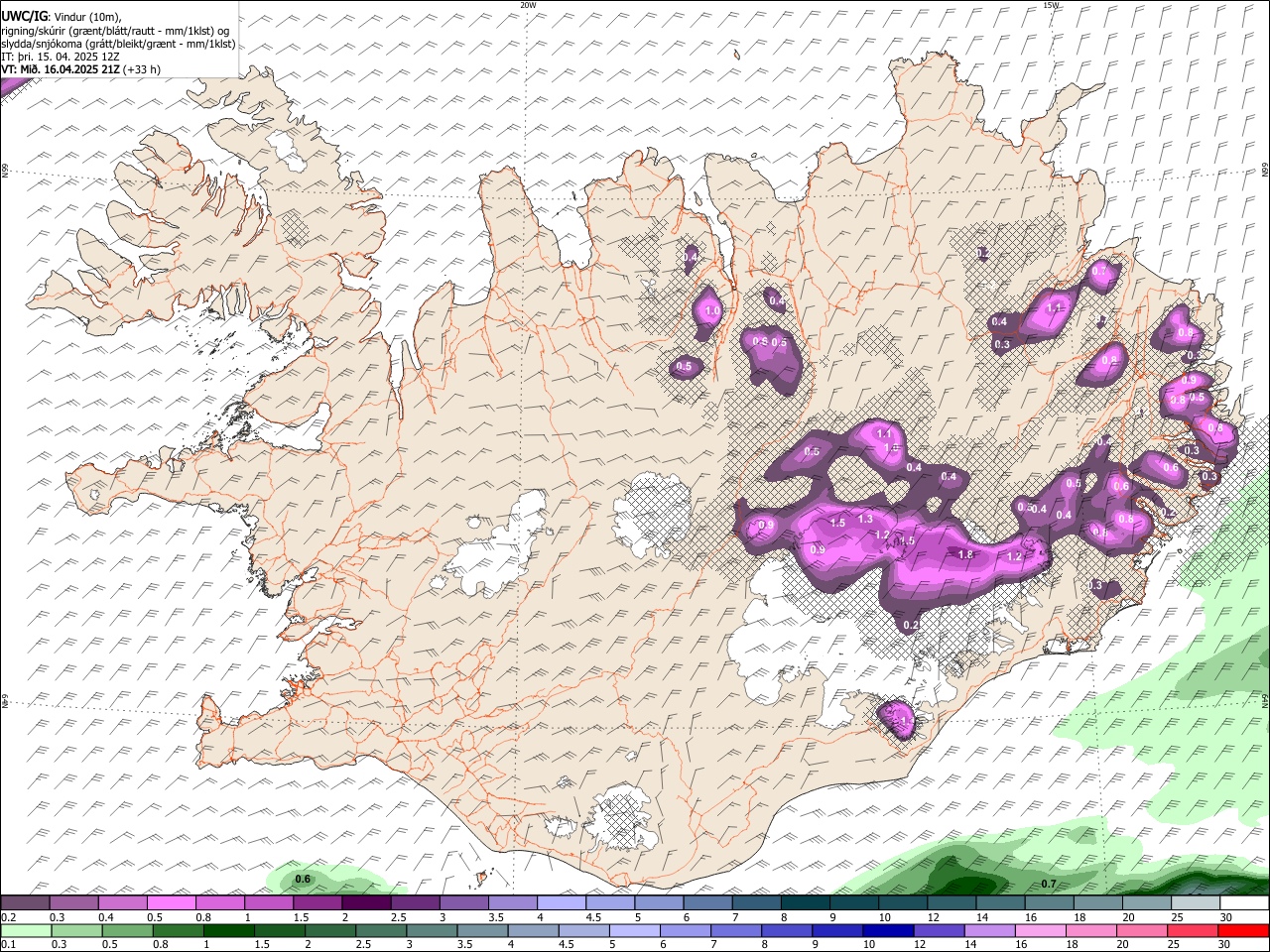Click the '1.3' value on the map

tap(865, 519)
